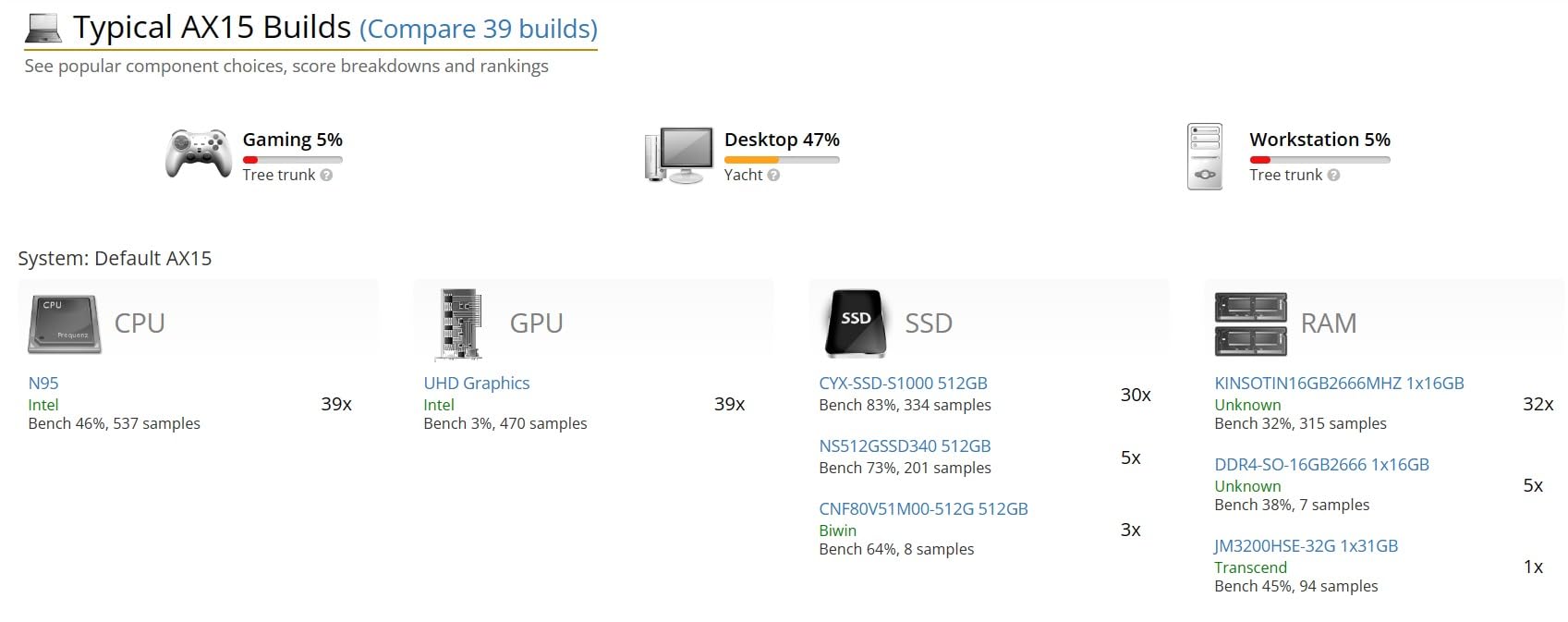The height and width of the screenshot is (622, 1568).
Task: Open the Compare 39 builds link
Action: [479, 30]
